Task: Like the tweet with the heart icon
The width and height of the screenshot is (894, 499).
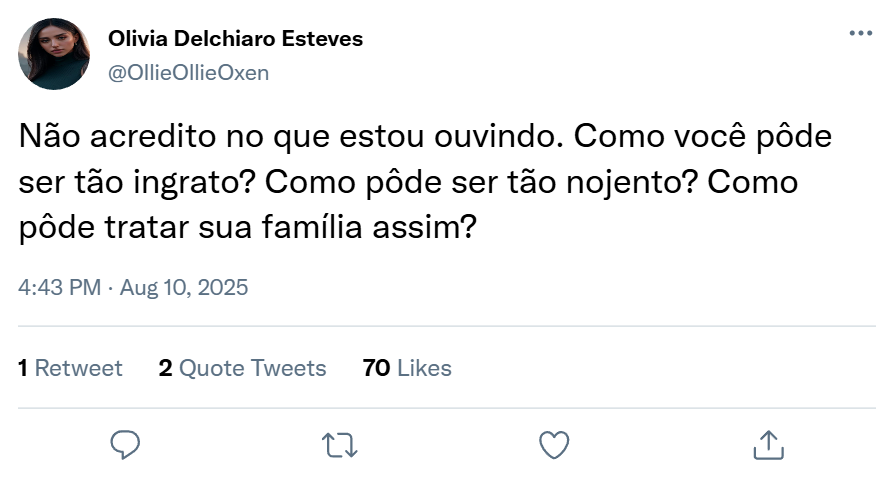Action: pos(554,444)
